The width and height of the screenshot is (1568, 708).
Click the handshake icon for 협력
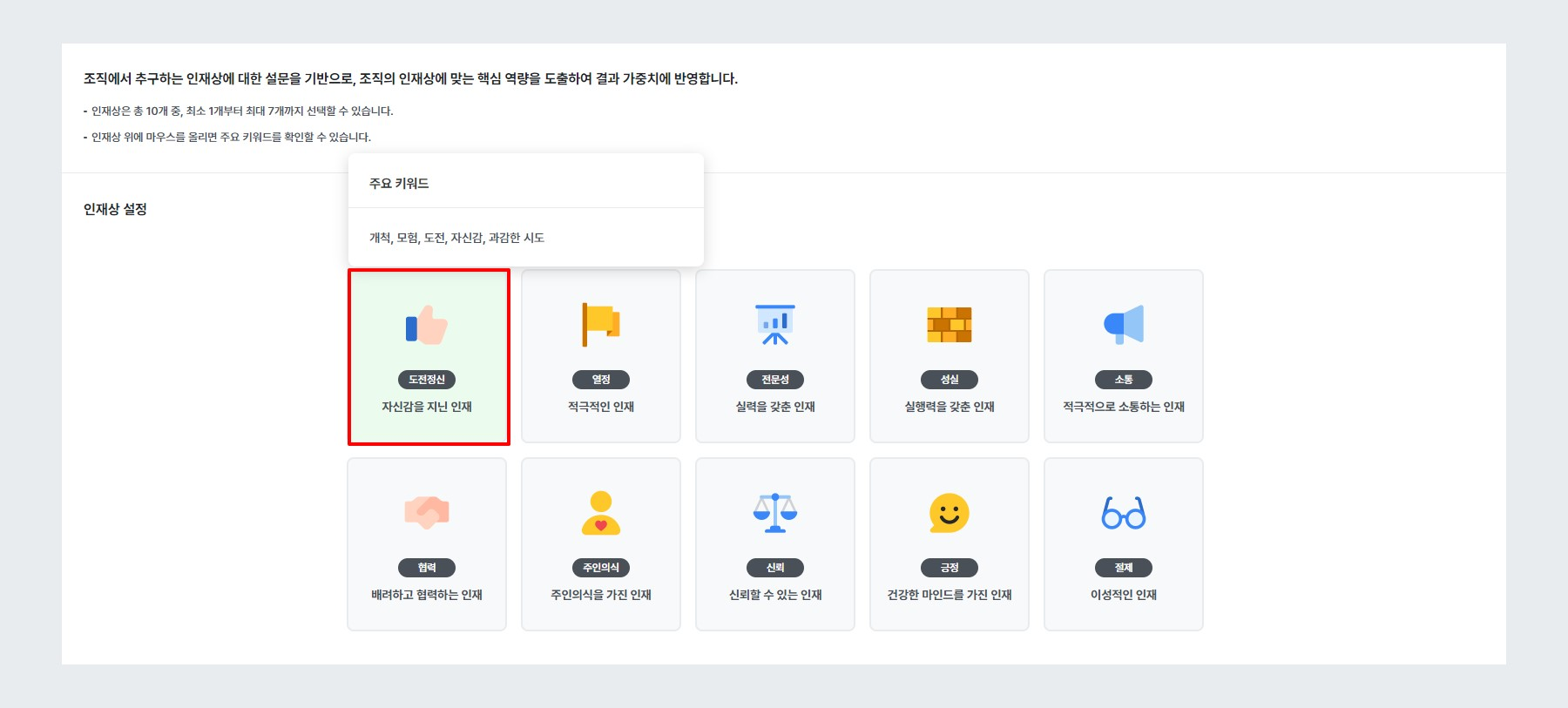(427, 512)
